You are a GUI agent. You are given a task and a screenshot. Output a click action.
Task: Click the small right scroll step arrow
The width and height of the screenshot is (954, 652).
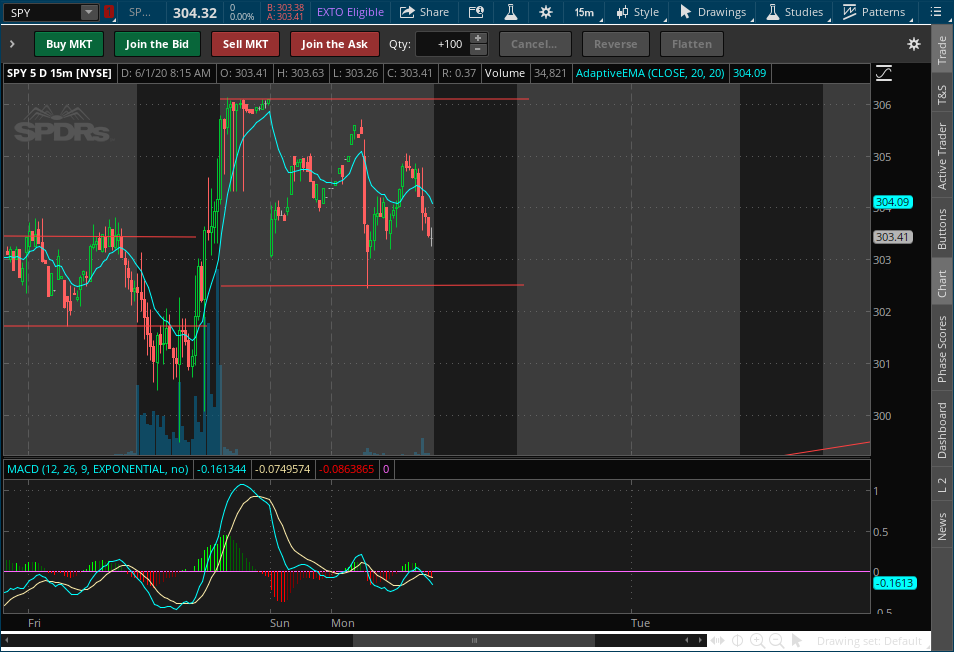[700, 640]
